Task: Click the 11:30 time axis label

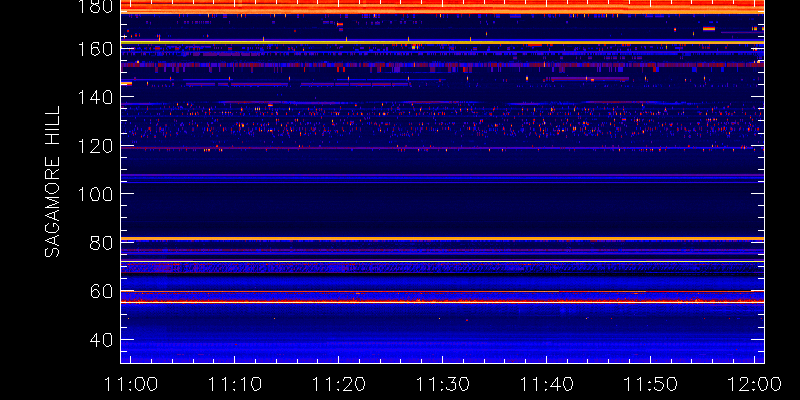Action: pos(443,384)
